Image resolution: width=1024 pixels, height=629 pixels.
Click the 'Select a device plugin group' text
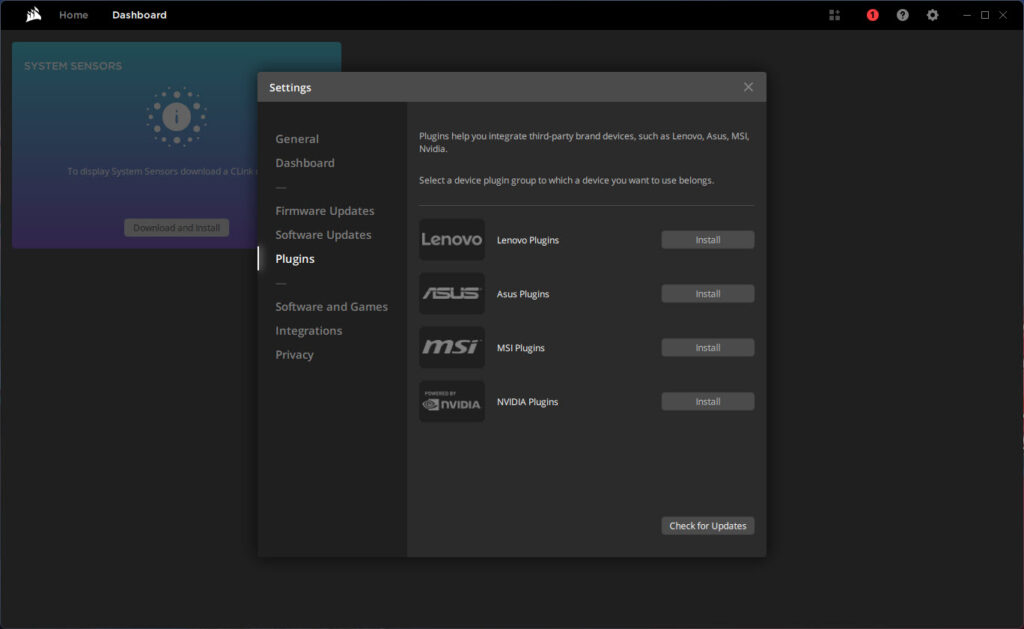(566, 180)
